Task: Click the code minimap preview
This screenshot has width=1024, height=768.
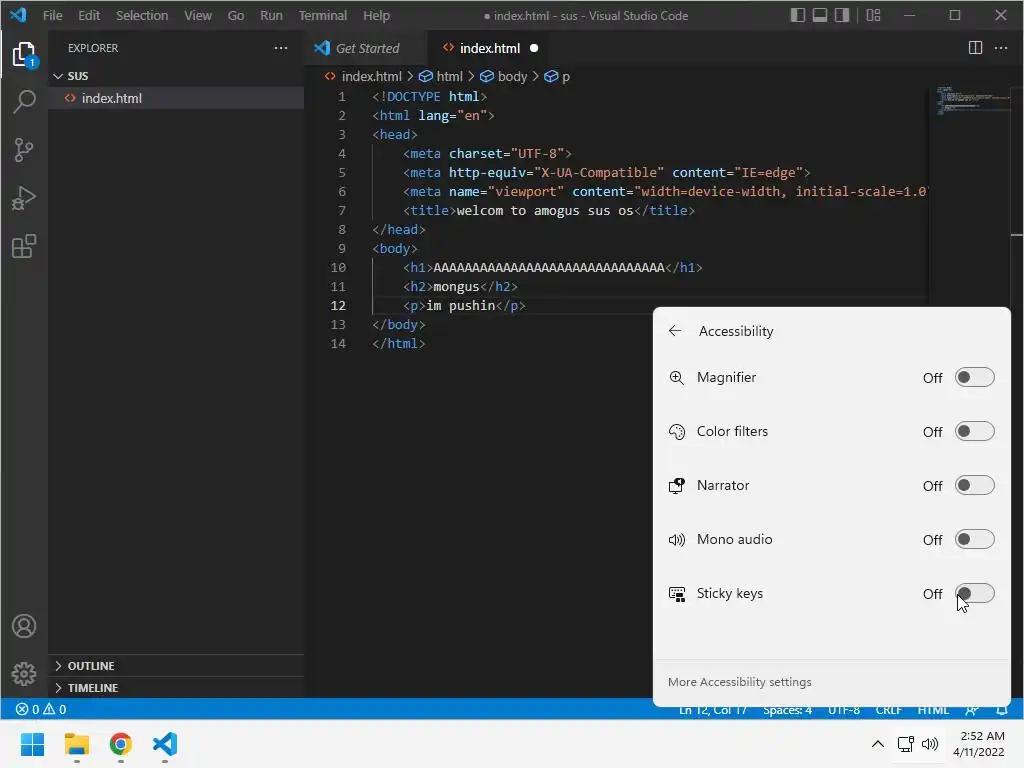Action: [973, 100]
